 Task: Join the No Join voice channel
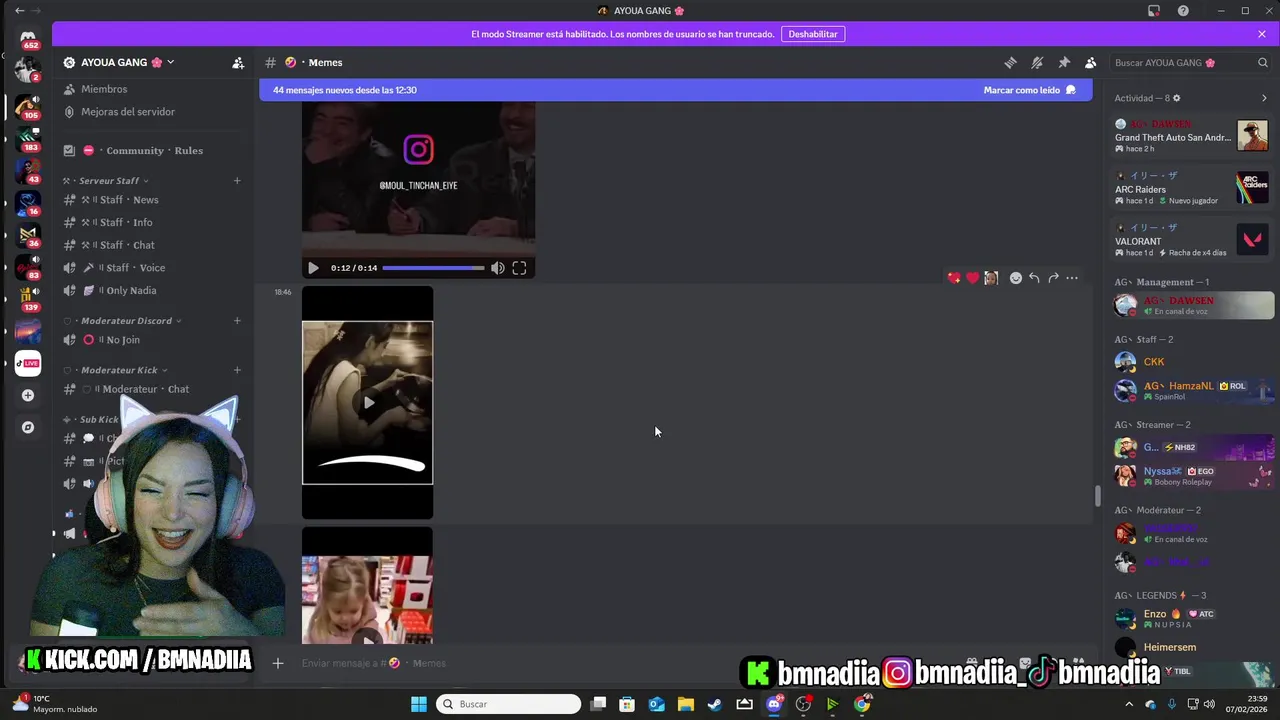pos(123,340)
